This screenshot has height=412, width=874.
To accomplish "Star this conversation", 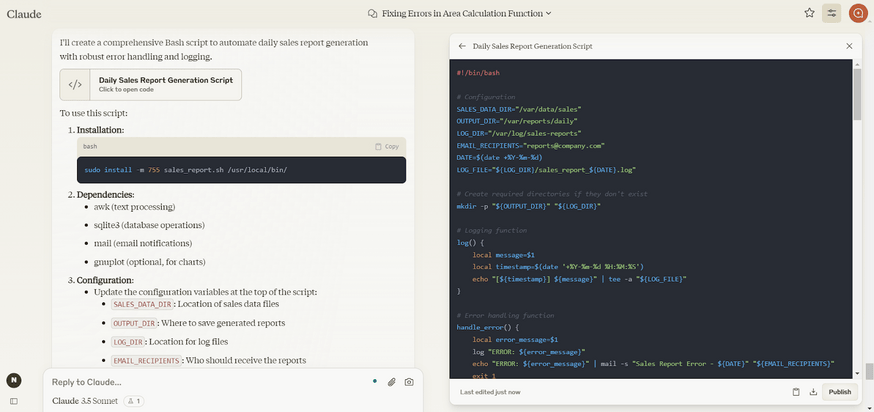I will [809, 13].
